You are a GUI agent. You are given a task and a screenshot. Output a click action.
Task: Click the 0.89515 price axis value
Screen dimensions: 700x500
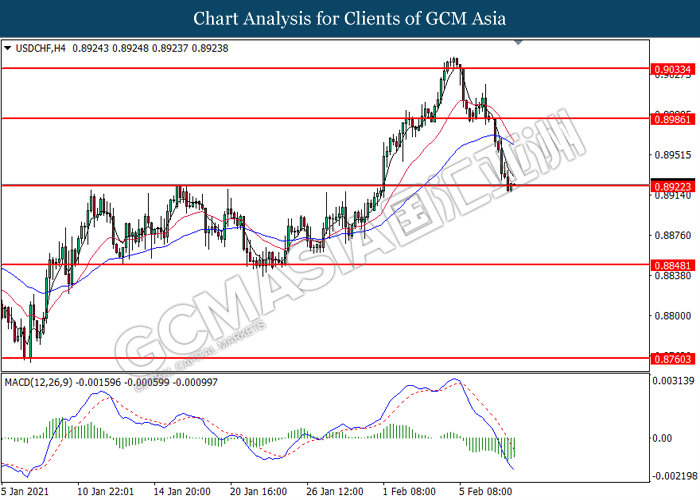click(672, 155)
